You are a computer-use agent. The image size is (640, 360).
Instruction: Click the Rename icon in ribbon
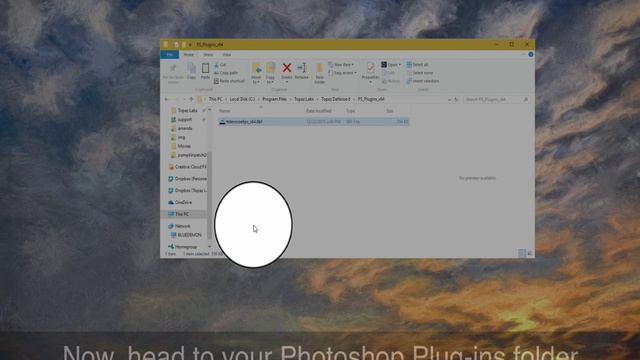301,68
